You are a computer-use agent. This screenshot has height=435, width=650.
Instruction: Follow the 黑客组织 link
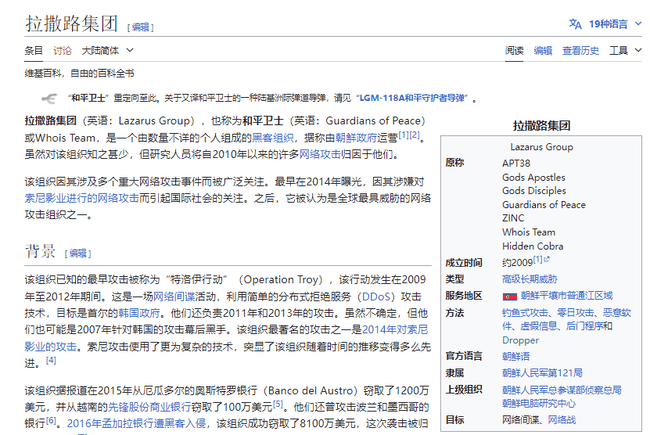point(273,137)
